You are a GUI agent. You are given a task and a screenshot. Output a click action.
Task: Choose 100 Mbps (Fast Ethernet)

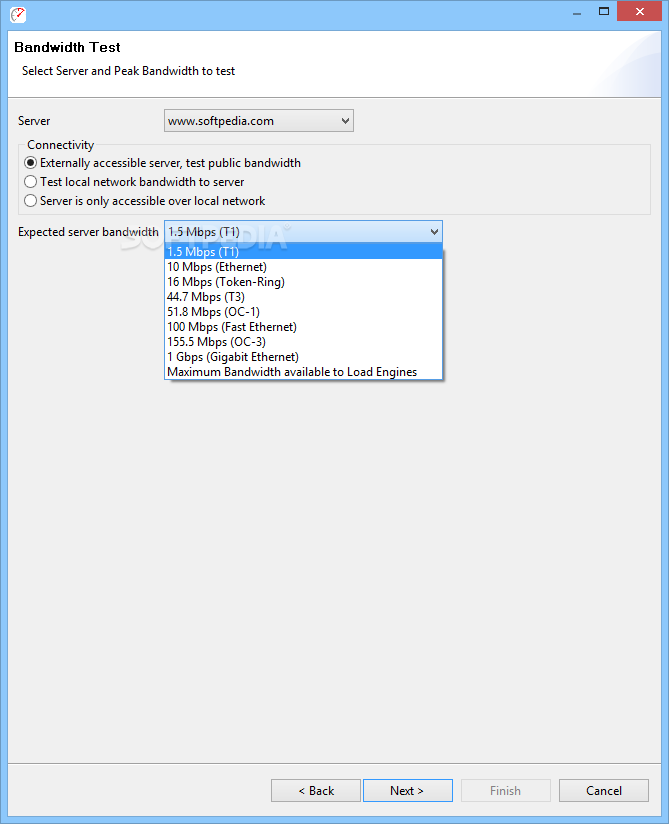pyautogui.click(x=303, y=327)
